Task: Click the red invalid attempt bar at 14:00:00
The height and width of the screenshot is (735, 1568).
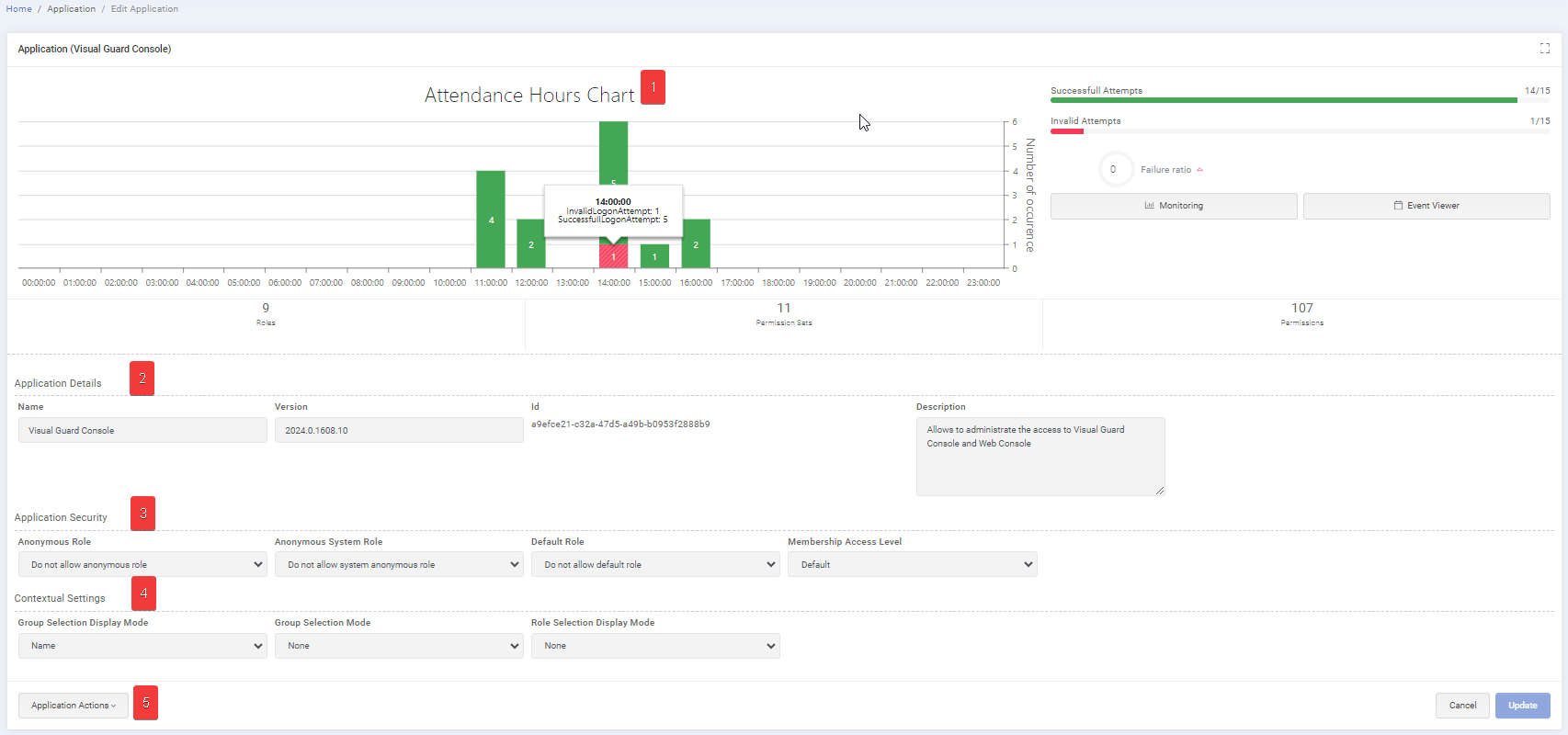Action: point(613,256)
